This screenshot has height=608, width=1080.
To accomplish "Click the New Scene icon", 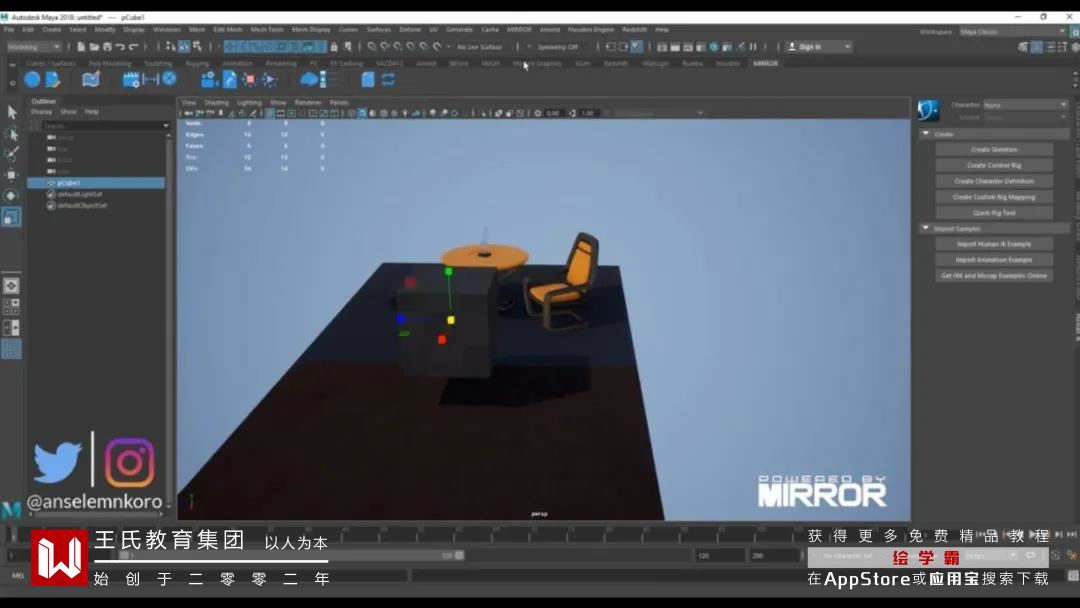I will click(x=81, y=47).
